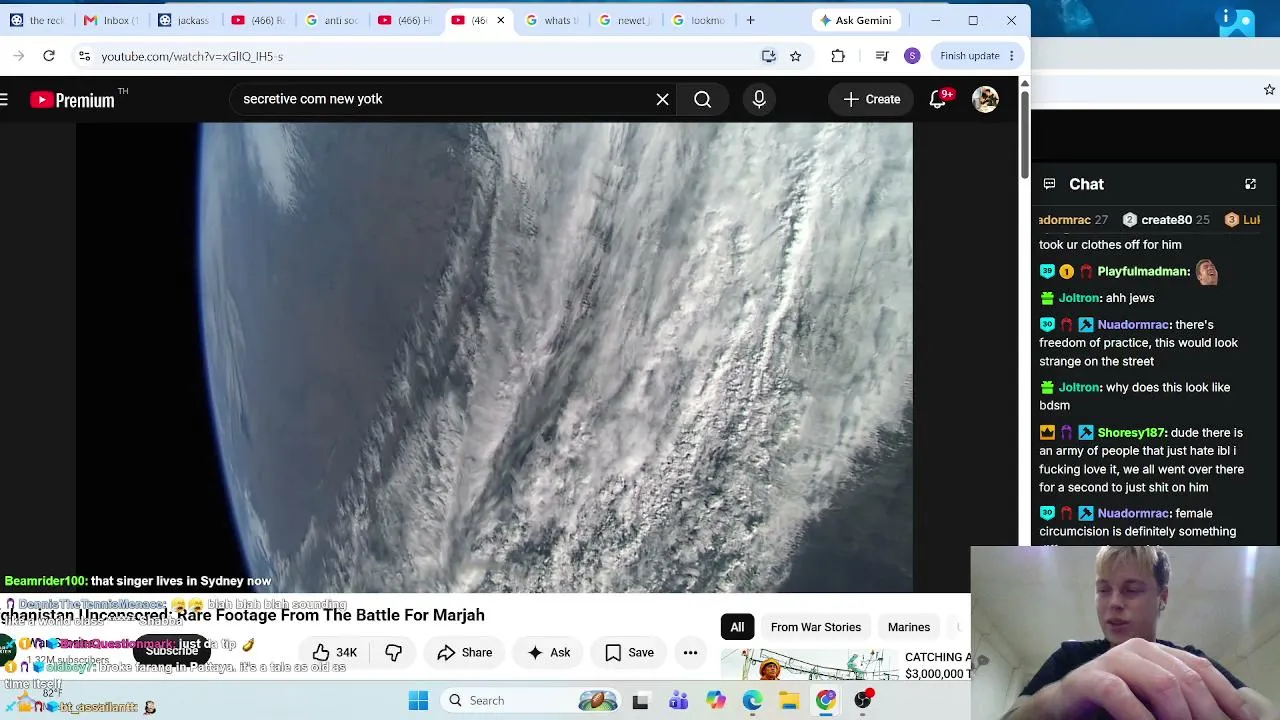Dislike the video

[x=394, y=653]
